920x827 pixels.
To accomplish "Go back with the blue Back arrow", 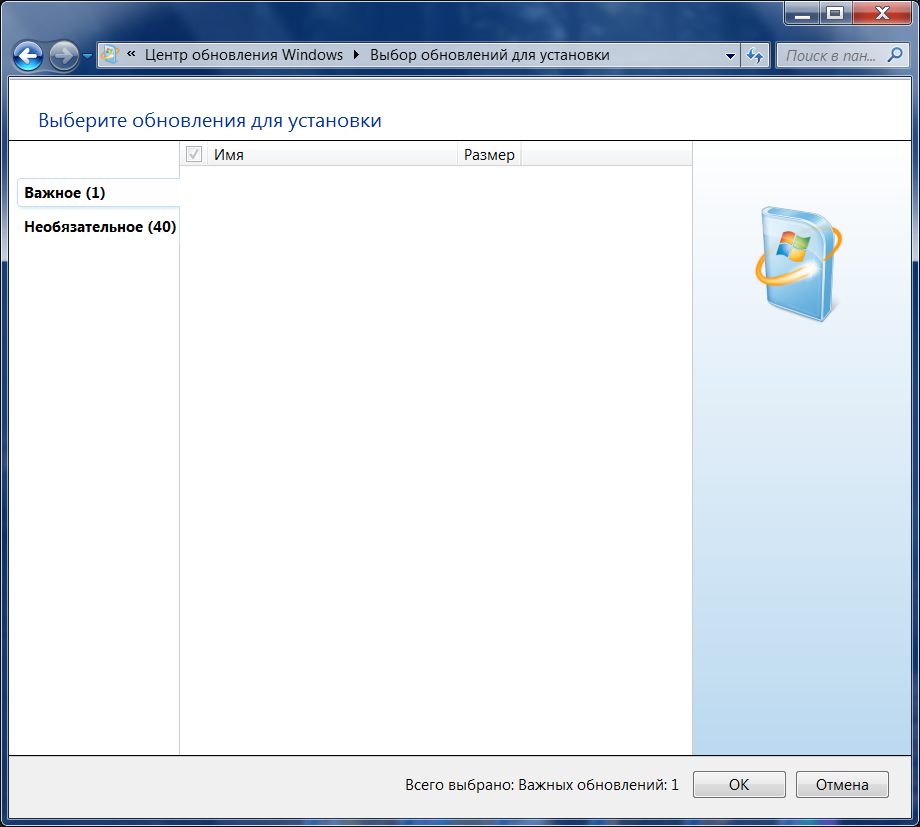I will (x=28, y=56).
